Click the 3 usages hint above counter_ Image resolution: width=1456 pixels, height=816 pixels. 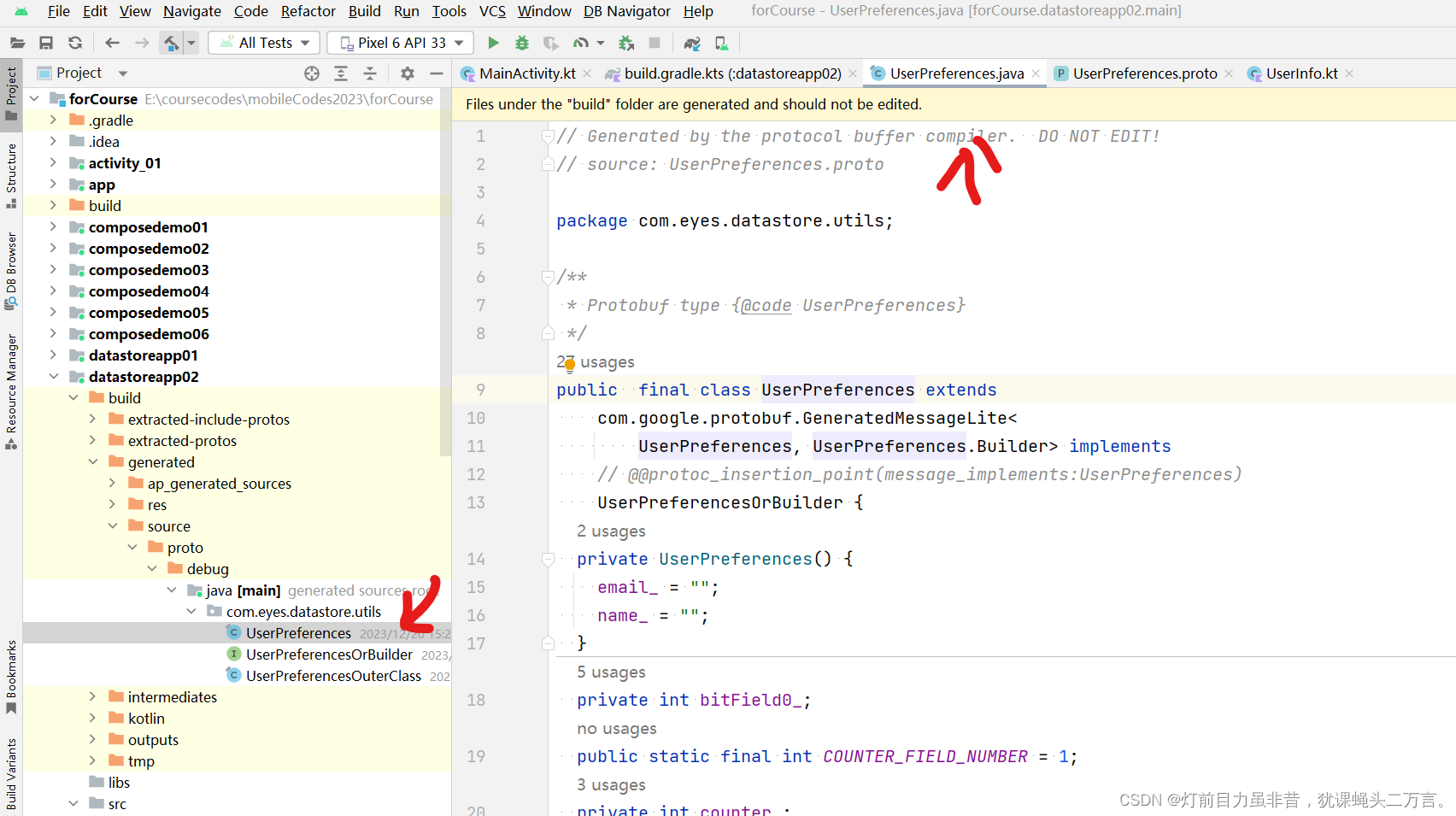611,785
